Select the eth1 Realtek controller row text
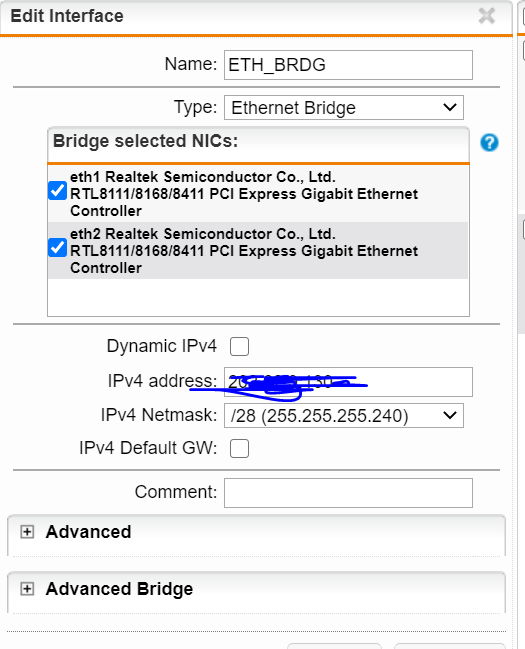This screenshot has height=649, width=525. point(244,194)
